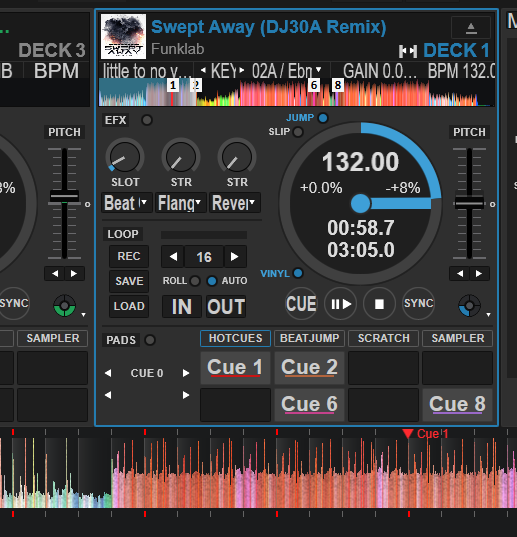The width and height of the screenshot is (517, 537).
Task: Eject the track with the Deck 1 eject icon
Action: [x=471, y=28]
